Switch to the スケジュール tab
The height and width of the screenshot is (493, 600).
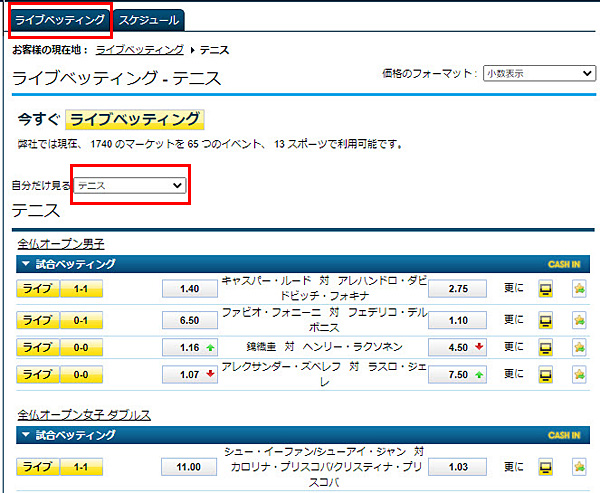pyautogui.click(x=149, y=20)
